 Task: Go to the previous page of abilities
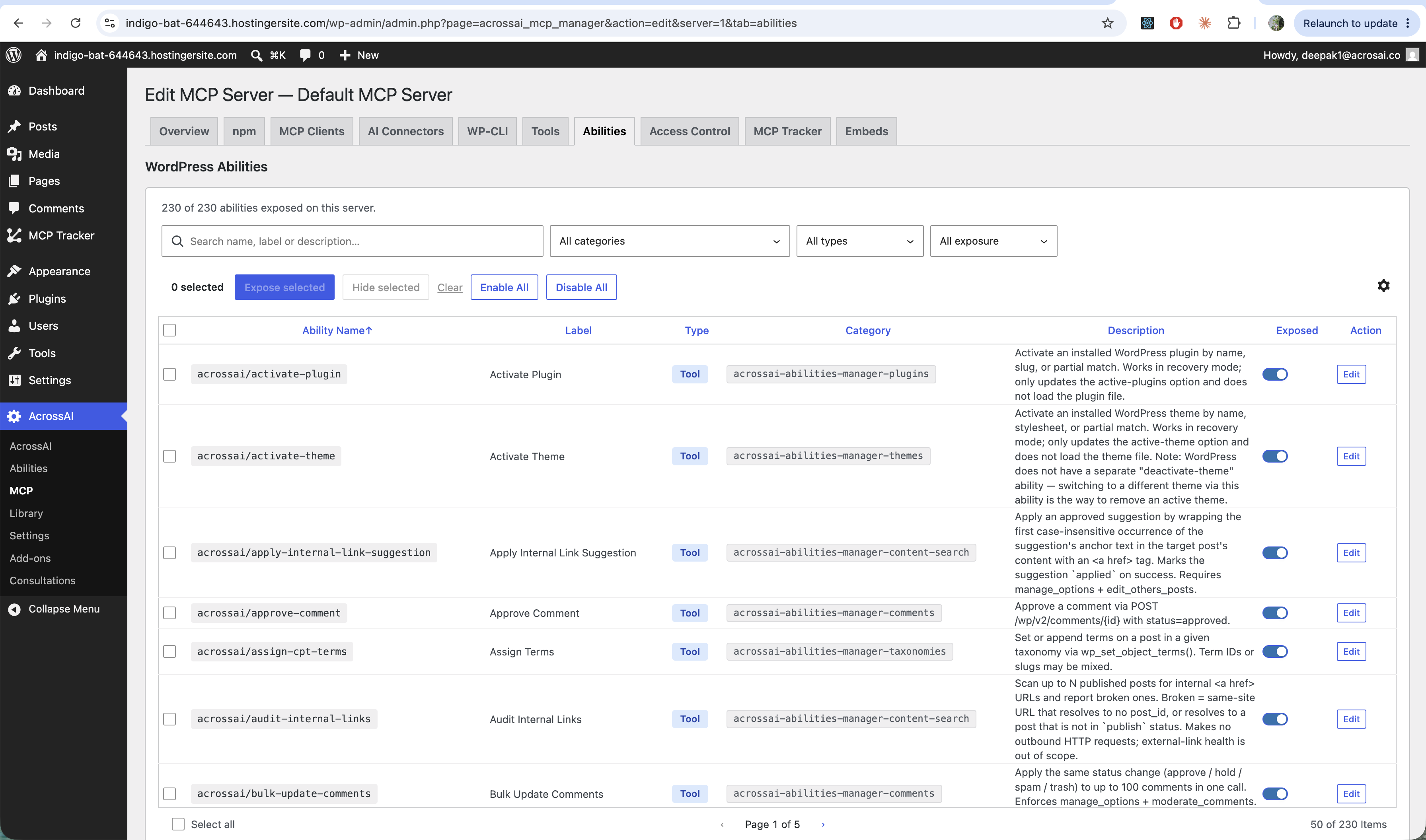click(722, 825)
